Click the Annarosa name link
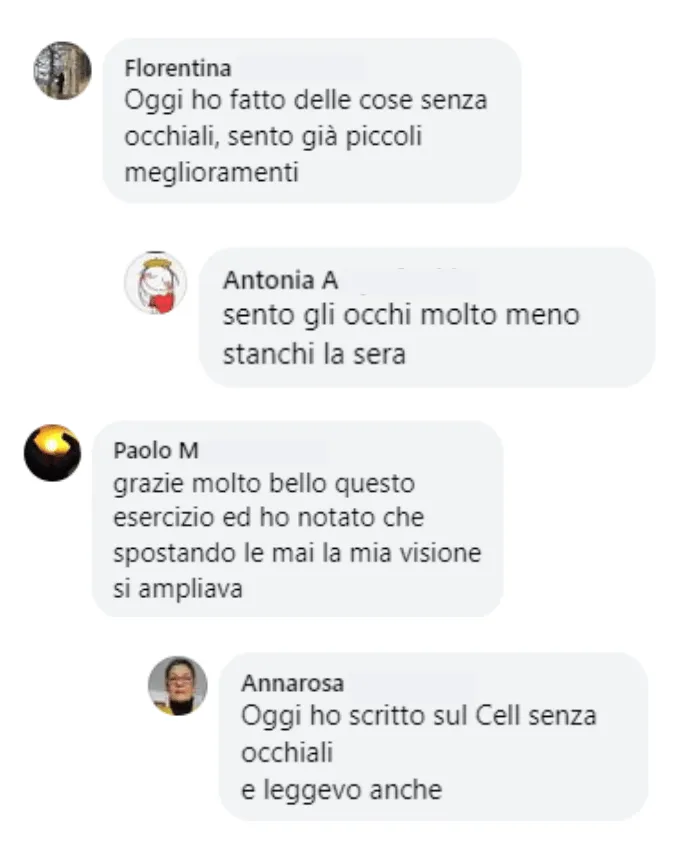The height and width of the screenshot is (844, 675). click(293, 683)
